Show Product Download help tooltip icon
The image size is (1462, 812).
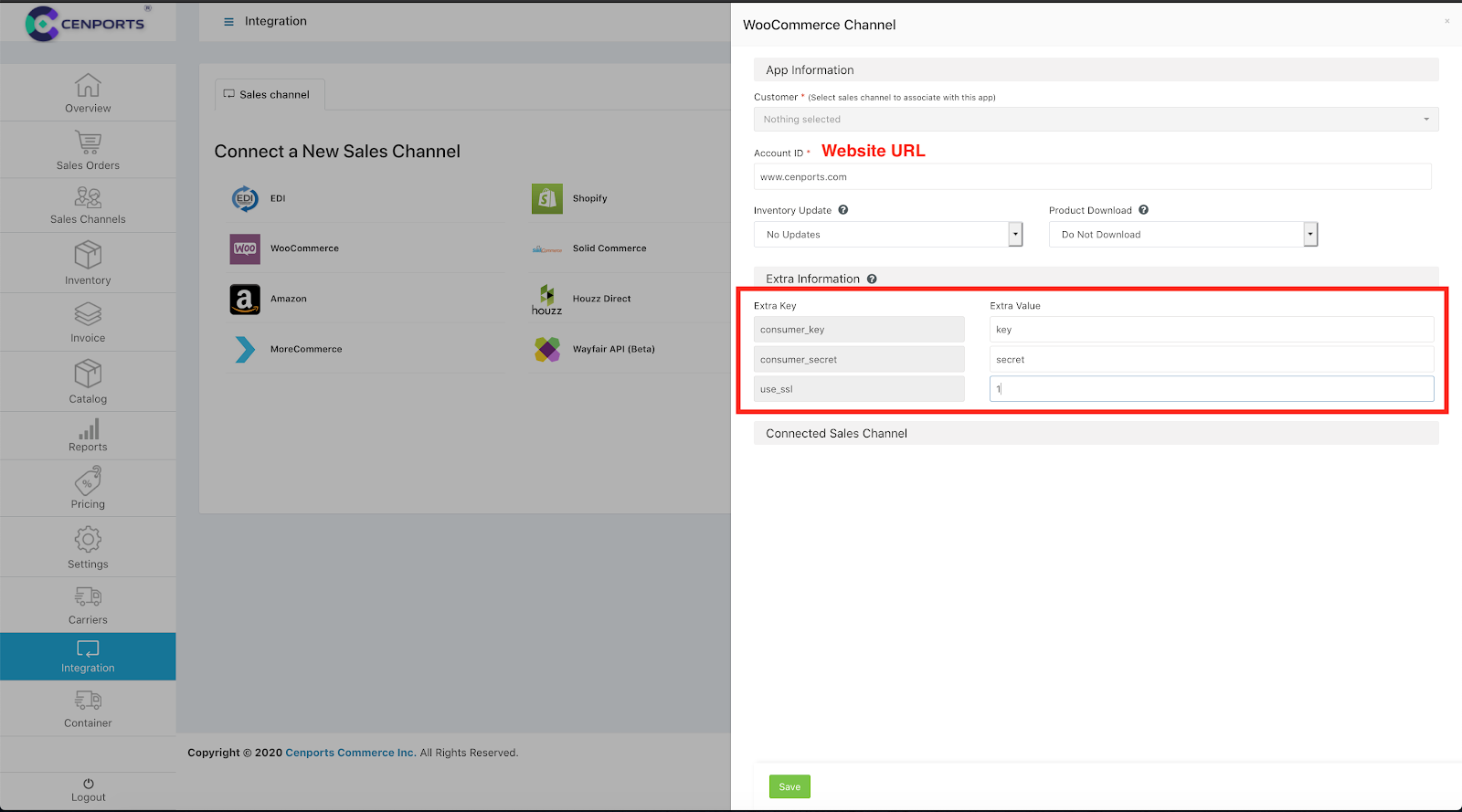(x=1143, y=210)
